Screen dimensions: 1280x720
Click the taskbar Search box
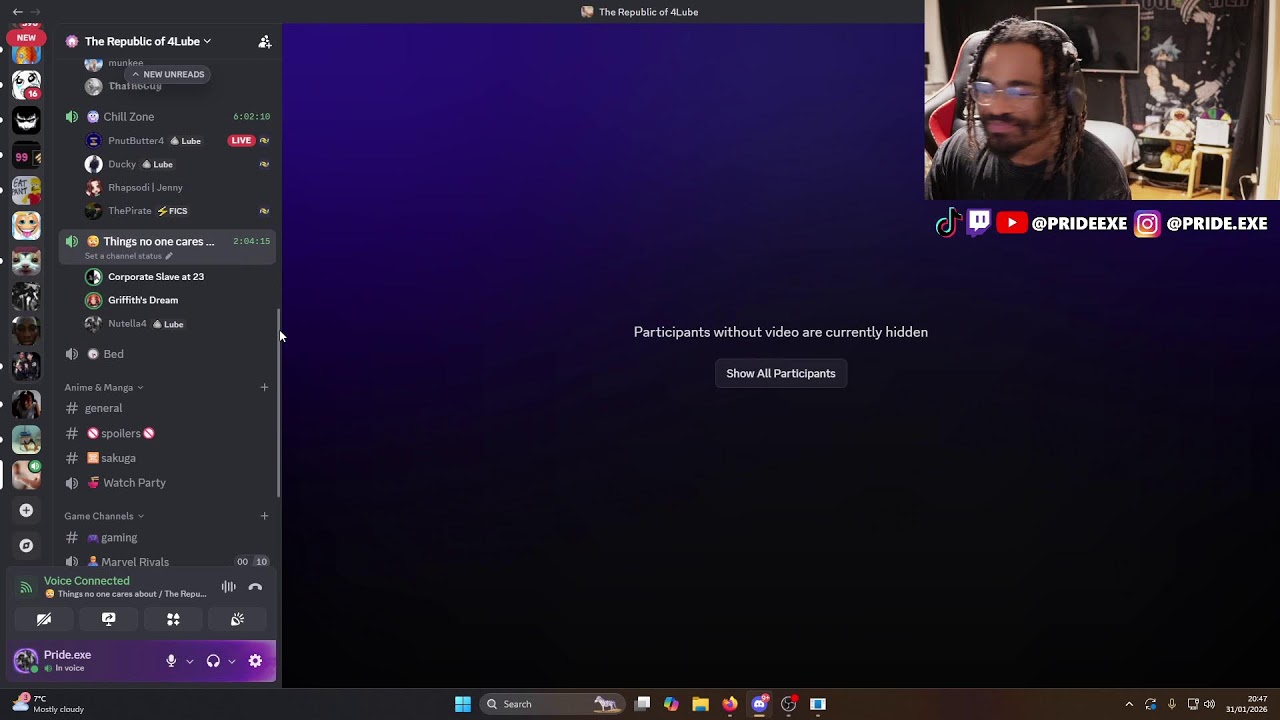point(552,704)
